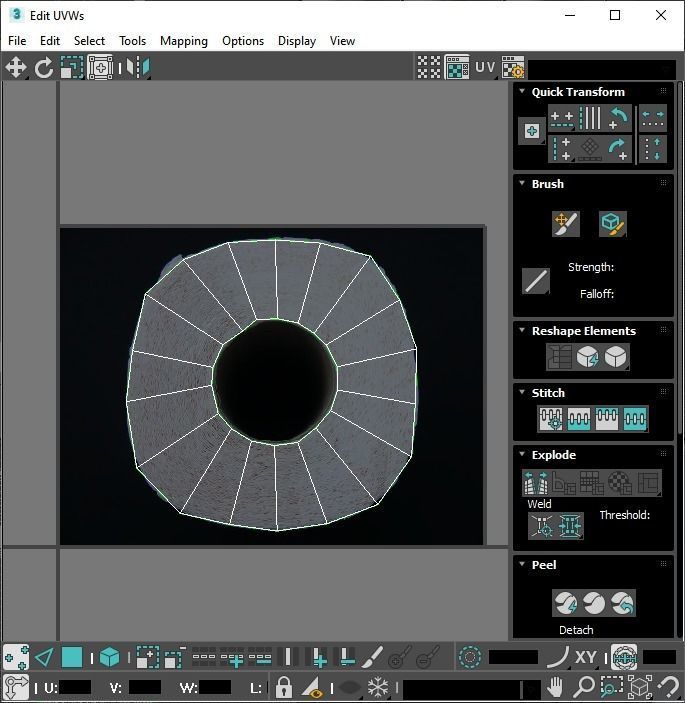Collapse the Explode rollout
685x703 pixels.
coord(522,454)
